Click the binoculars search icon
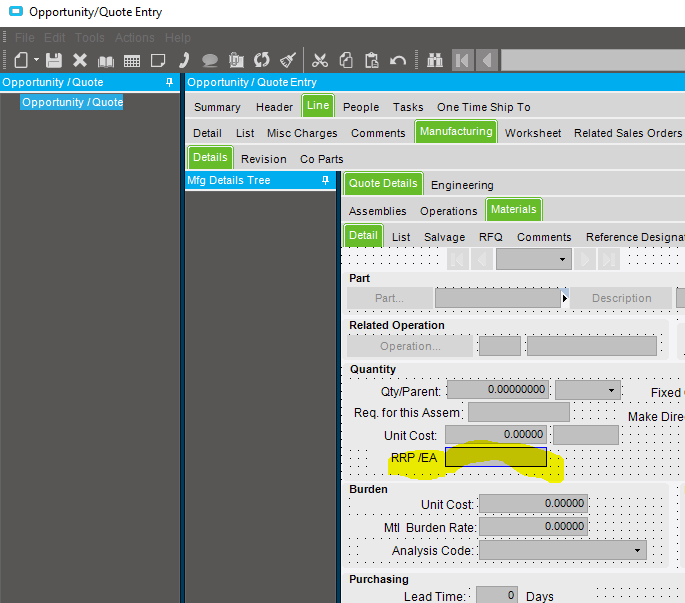Screen dimensions: 685x603 pos(435,60)
